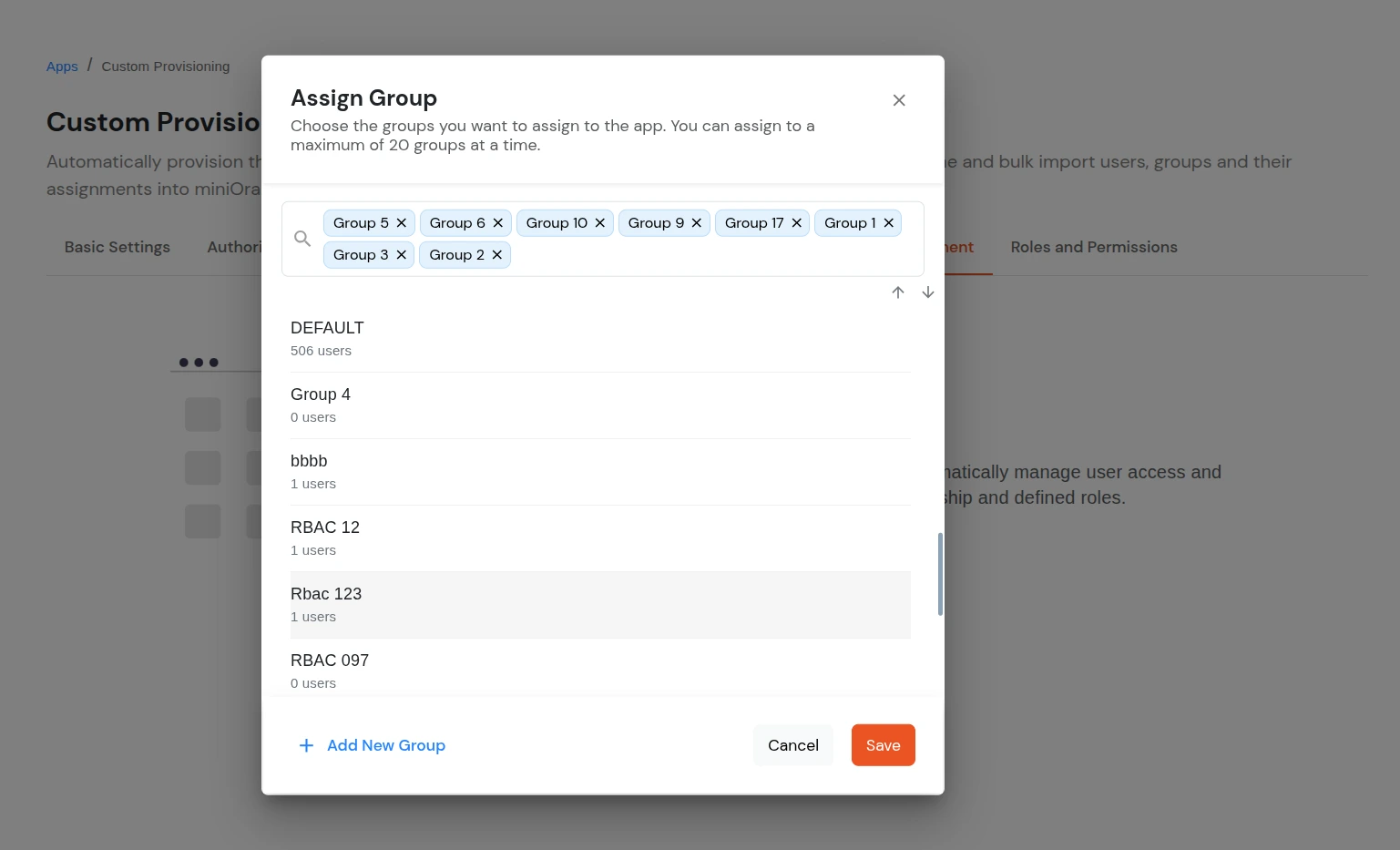Select Group 4 from the list
The height and width of the screenshot is (850, 1400).
pyautogui.click(x=600, y=404)
